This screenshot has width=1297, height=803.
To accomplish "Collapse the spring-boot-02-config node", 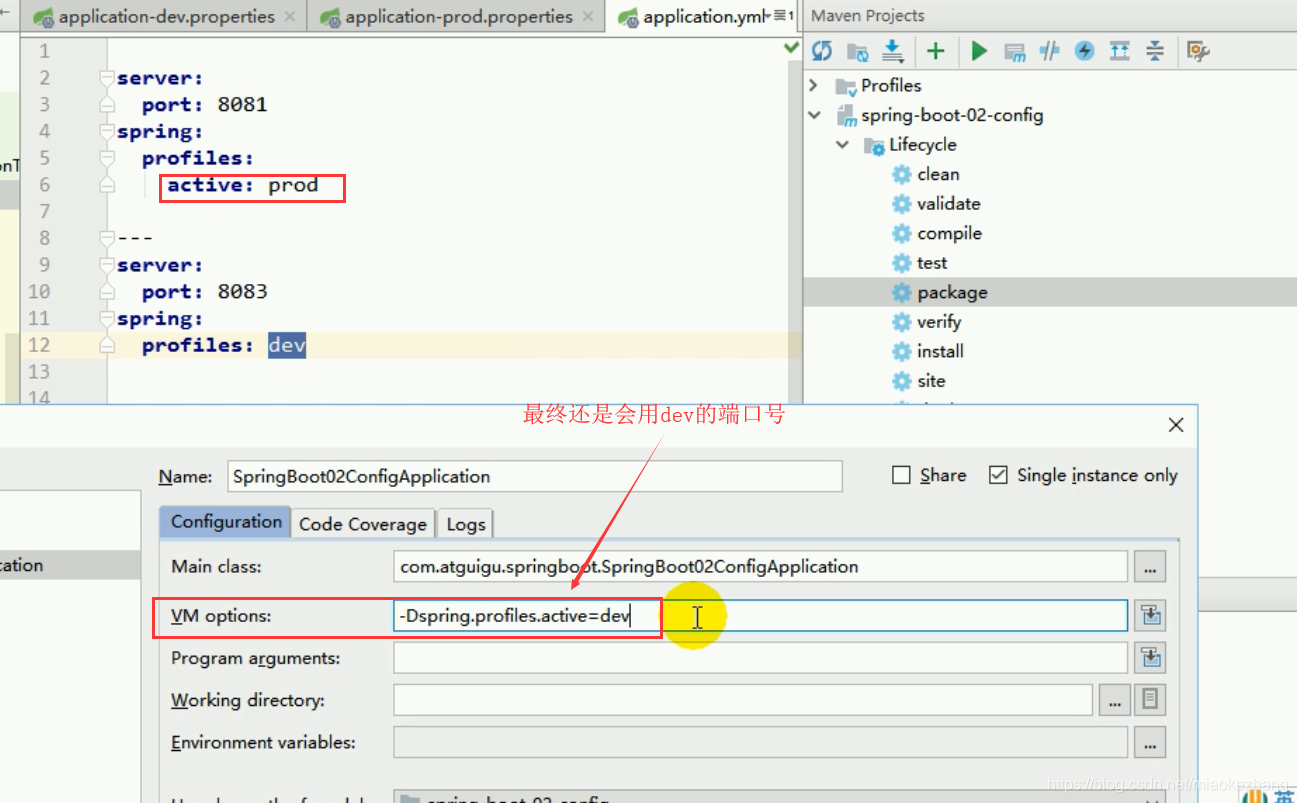I will pos(814,115).
